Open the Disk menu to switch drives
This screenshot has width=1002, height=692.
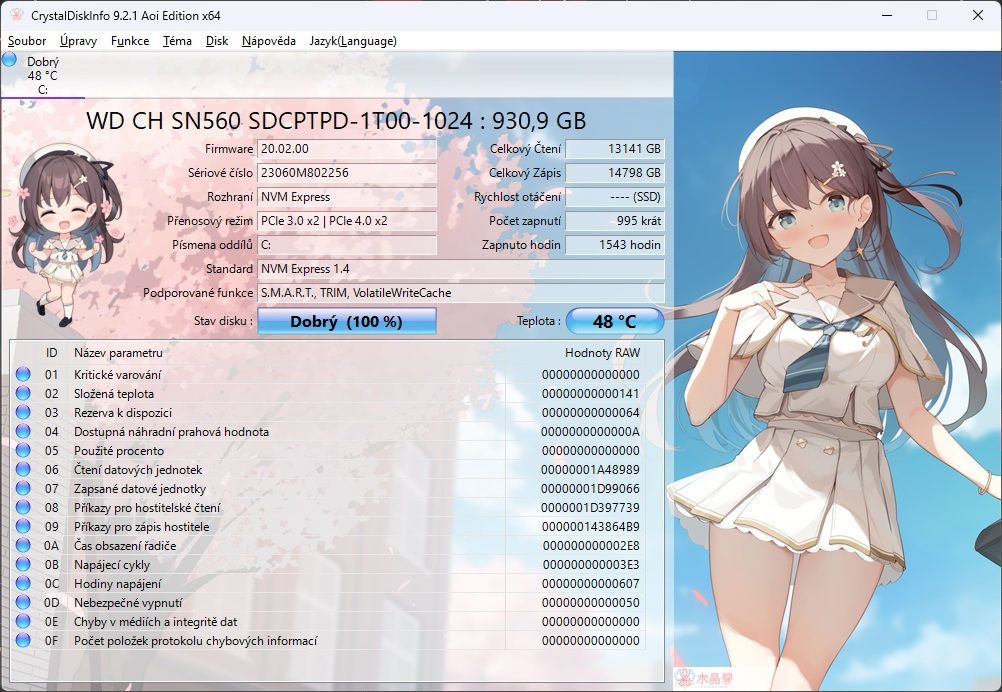(218, 41)
